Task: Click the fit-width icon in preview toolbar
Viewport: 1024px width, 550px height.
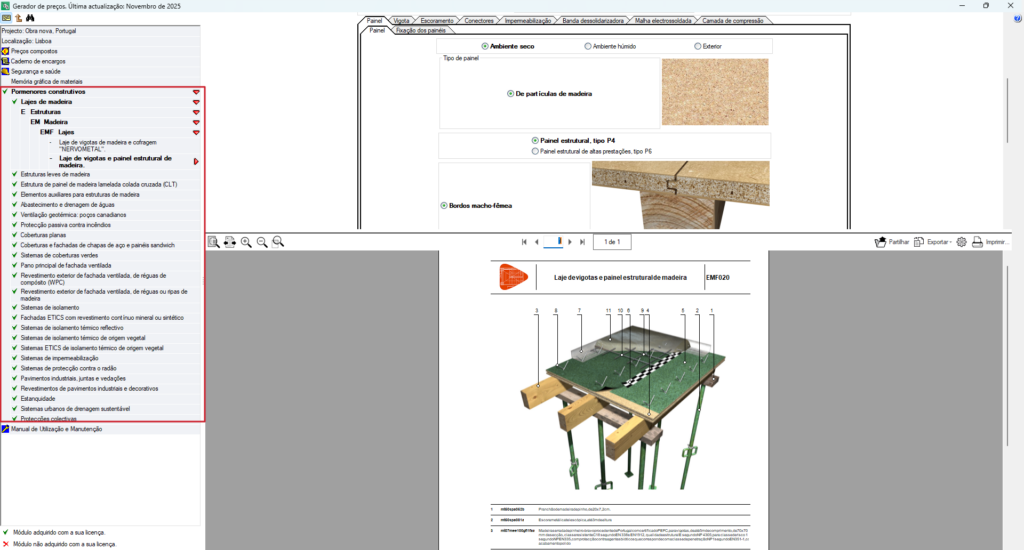Action: 230,242
